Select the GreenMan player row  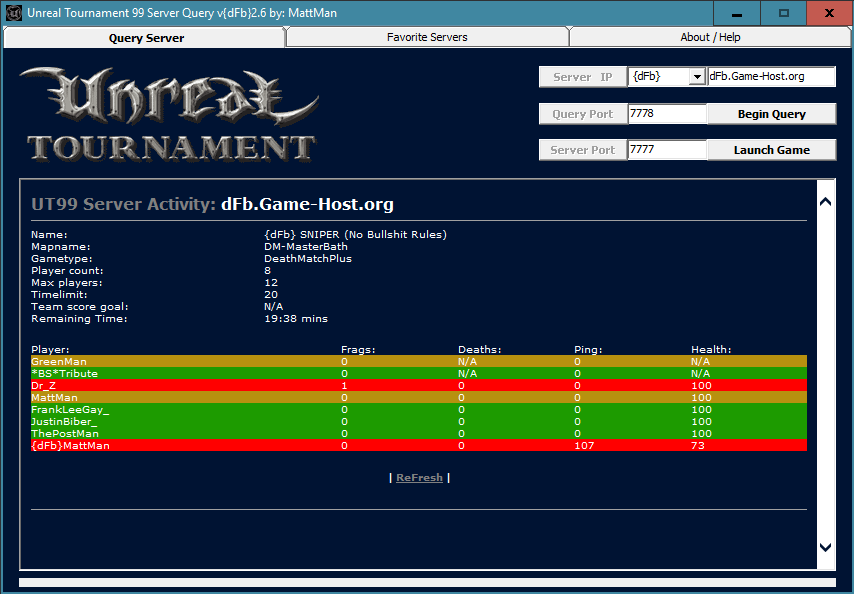tap(419, 362)
